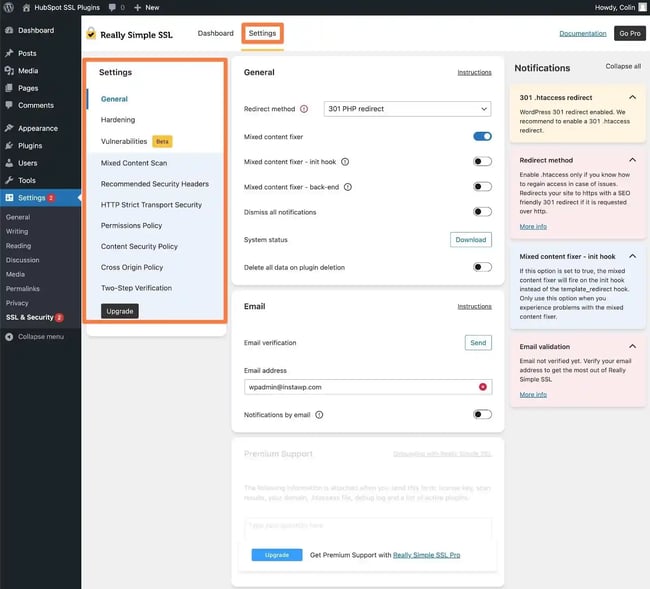This screenshot has width=650, height=589.
Task: Disable the Mixed content fixer toggle
Action: click(482, 136)
